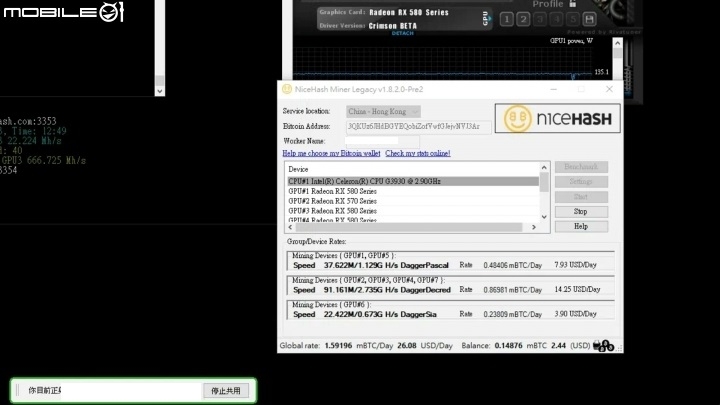Click device list scroll left arrow
Viewport: 720px width, 405px height.
[290, 227]
